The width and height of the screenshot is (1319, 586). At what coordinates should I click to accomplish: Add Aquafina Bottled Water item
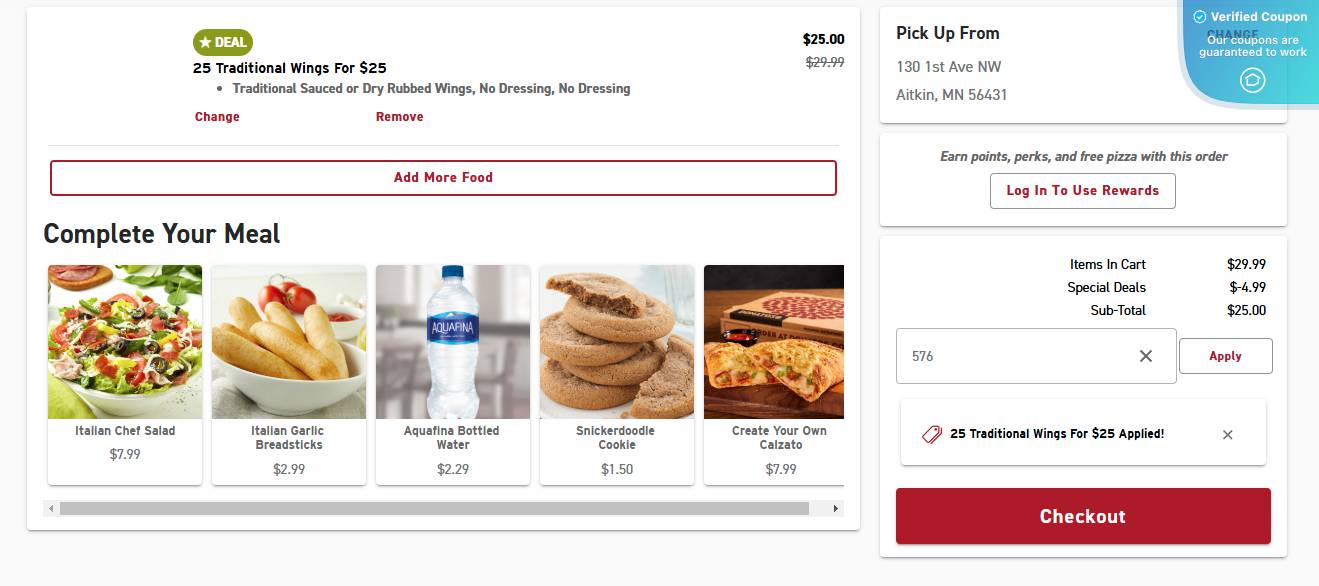click(x=453, y=342)
